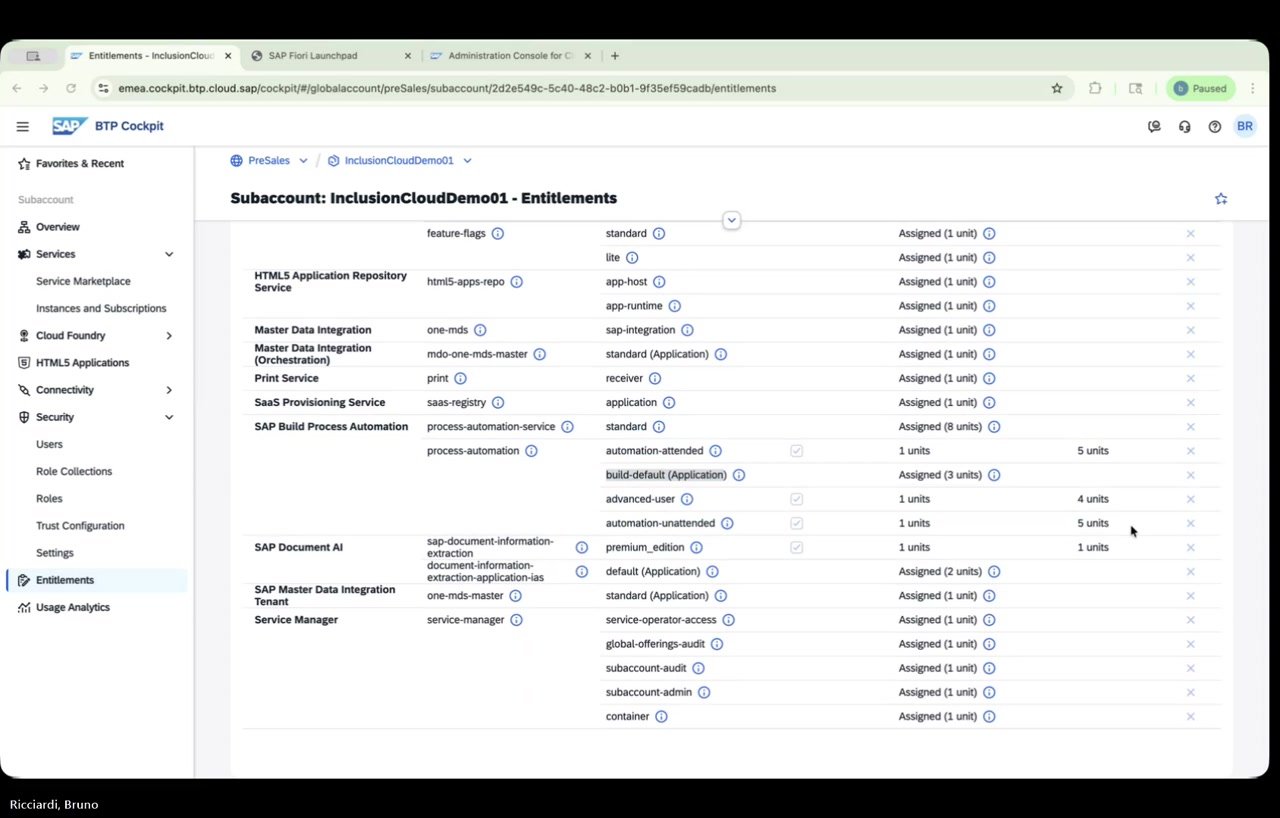
Task: Remove the receiver plan entitlement
Action: coord(1190,378)
